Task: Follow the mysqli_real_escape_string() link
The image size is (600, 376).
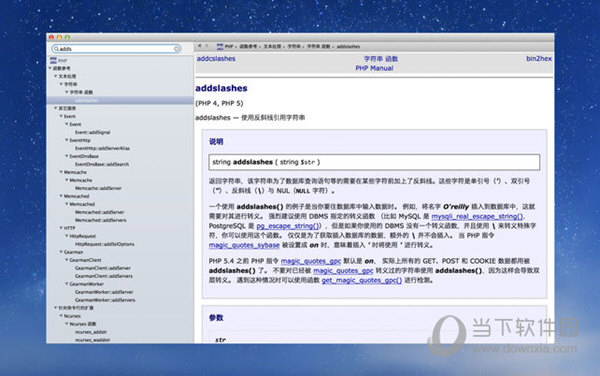Action: (477, 216)
